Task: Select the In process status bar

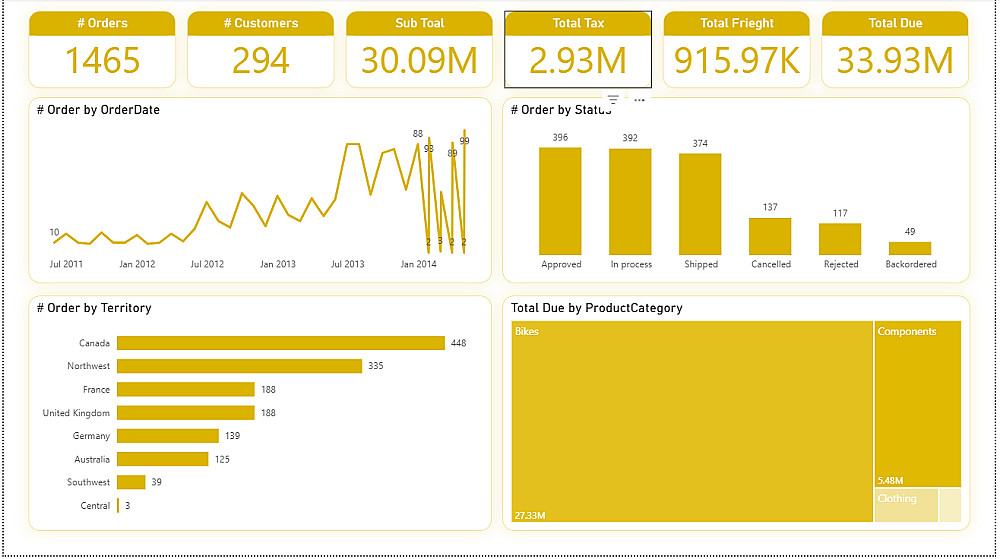Action: click(x=630, y=202)
